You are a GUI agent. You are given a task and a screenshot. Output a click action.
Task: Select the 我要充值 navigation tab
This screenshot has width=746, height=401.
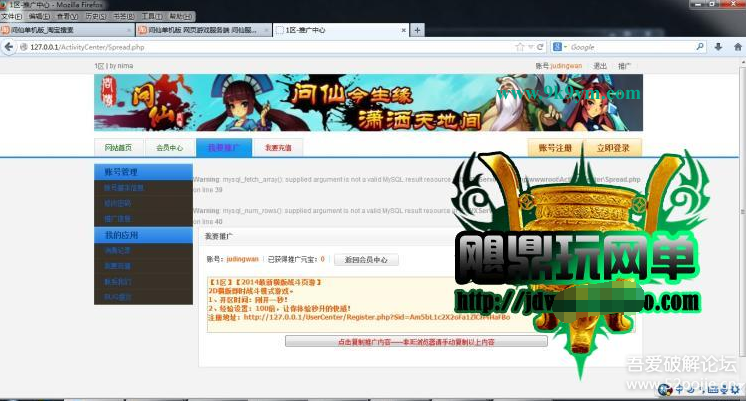pyautogui.click(x=277, y=148)
